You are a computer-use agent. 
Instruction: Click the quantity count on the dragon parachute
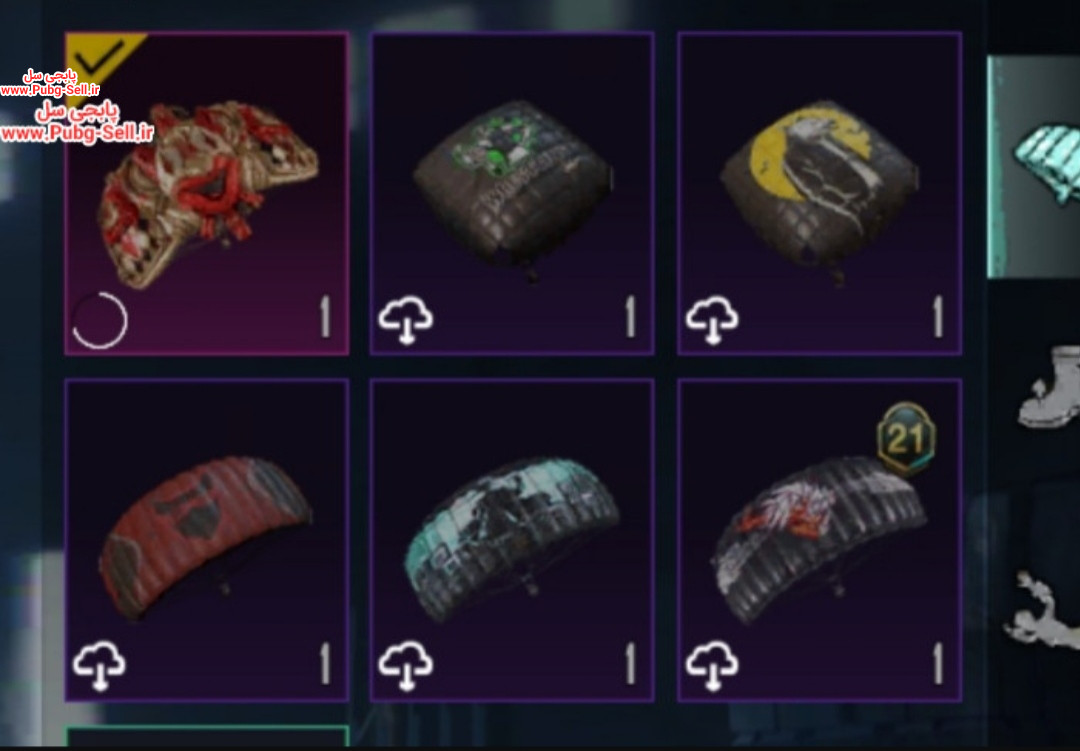(x=325, y=317)
